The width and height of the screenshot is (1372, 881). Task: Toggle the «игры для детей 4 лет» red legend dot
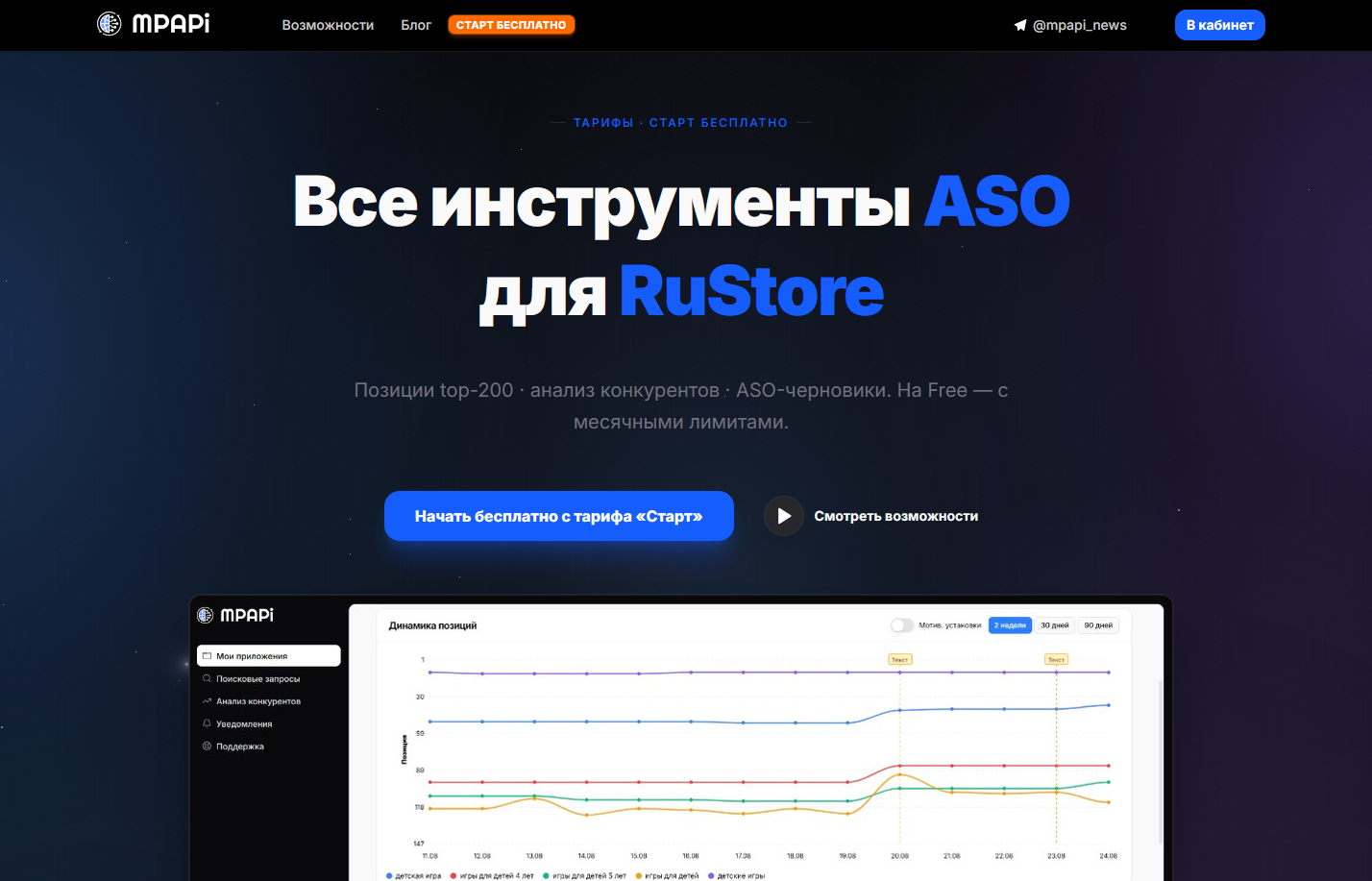tap(453, 876)
